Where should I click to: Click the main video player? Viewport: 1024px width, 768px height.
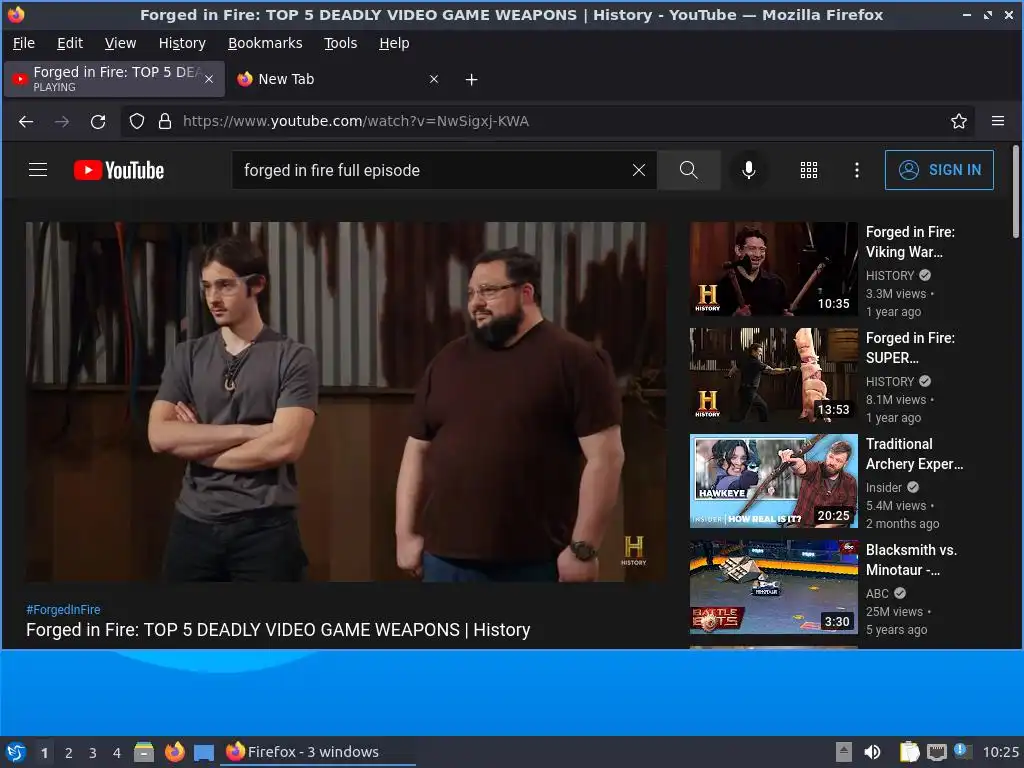point(346,402)
